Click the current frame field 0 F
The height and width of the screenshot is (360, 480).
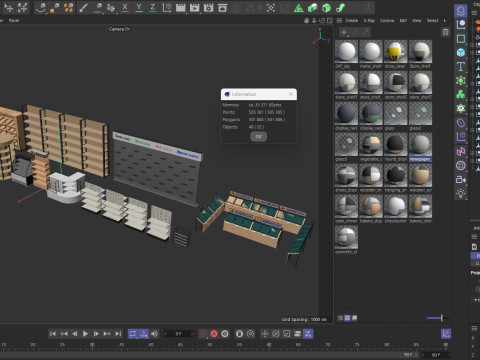pos(179,334)
